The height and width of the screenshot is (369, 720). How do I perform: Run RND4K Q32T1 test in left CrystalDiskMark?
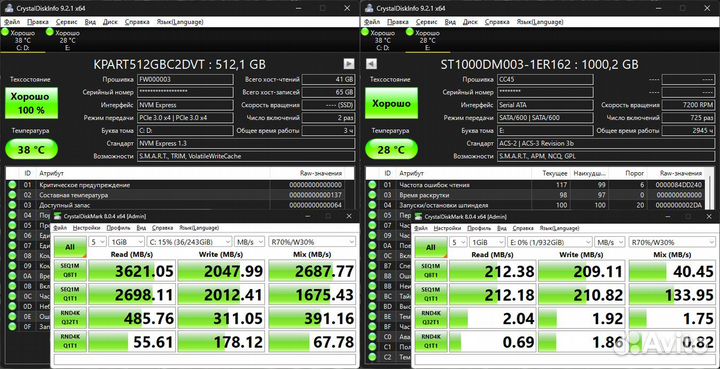coord(70,318)
